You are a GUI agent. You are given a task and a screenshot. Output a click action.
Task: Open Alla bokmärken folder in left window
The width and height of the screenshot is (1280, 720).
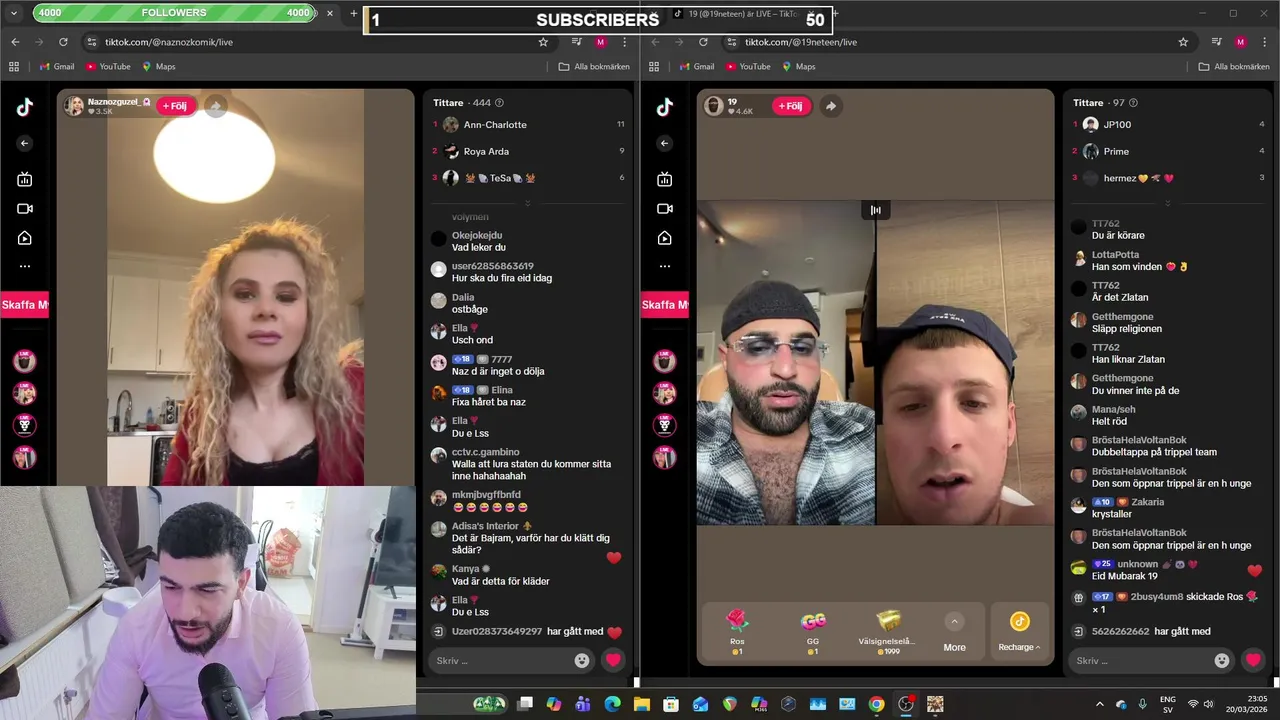[594, 67]
